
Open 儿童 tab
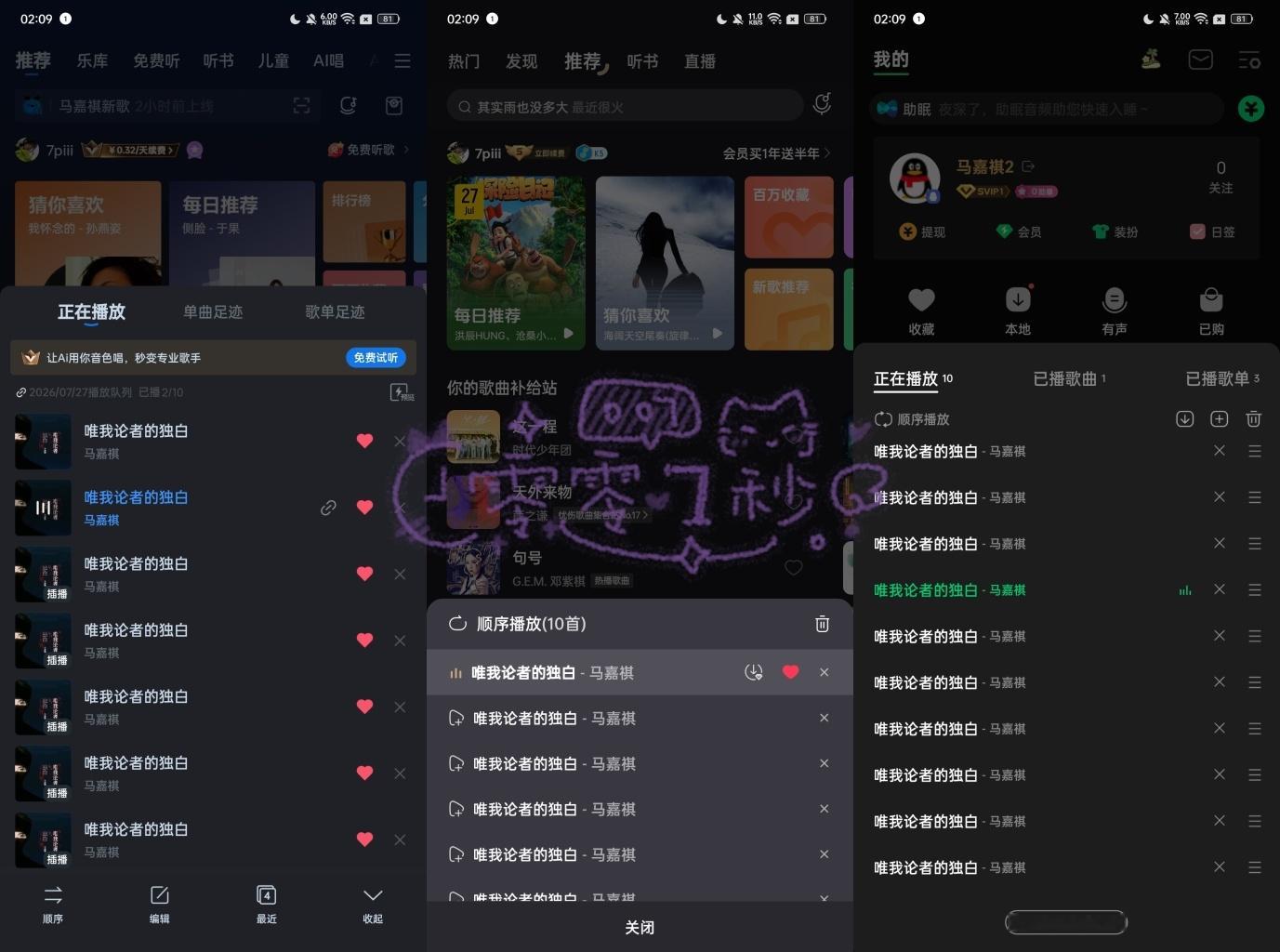(273, 60)
